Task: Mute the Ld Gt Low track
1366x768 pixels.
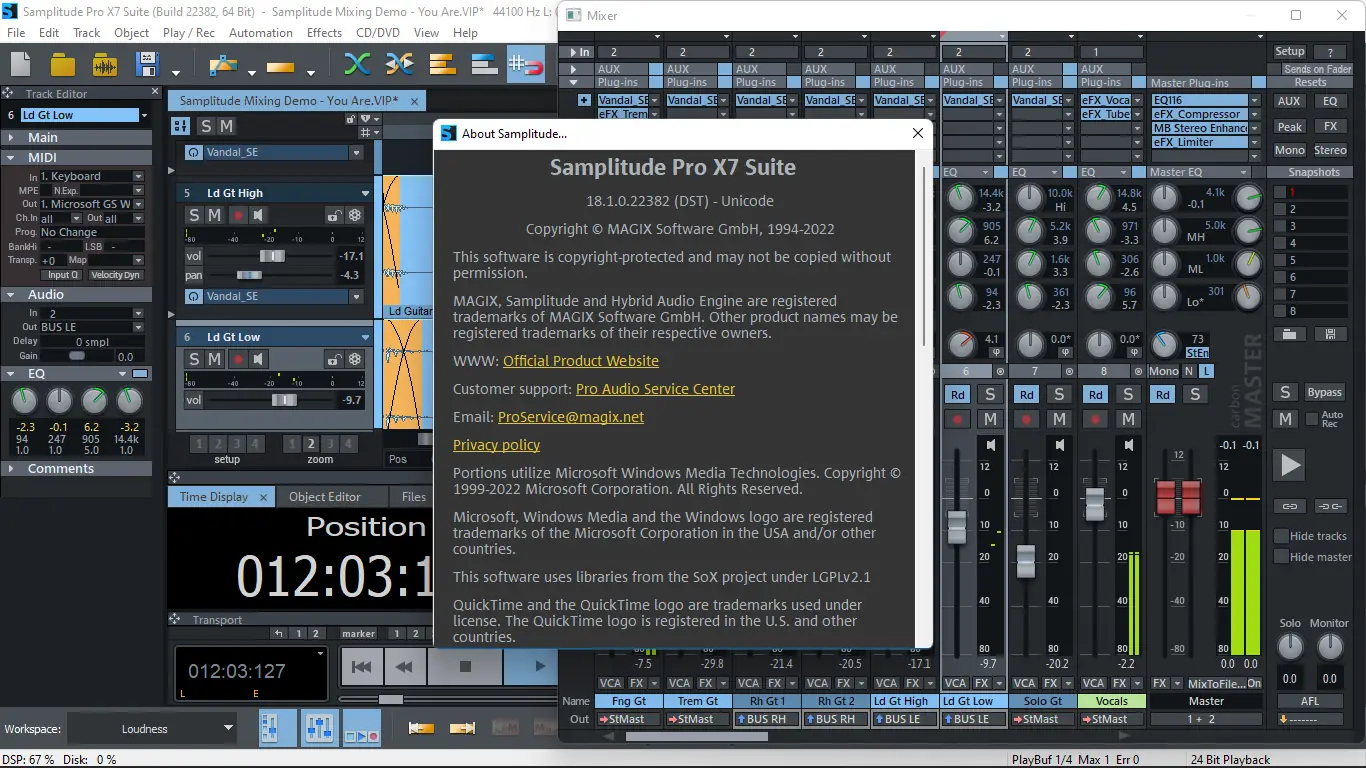Action: point(214,359)
